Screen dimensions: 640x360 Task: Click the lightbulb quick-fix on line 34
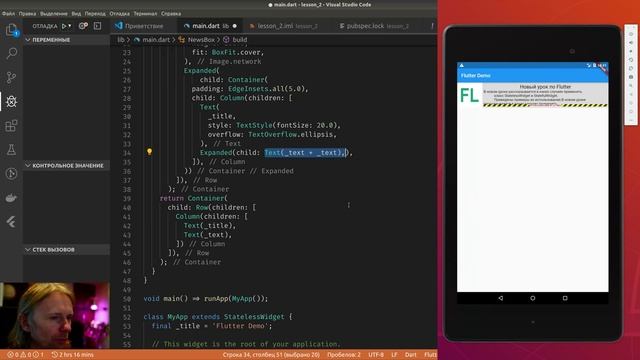(149, 152)
